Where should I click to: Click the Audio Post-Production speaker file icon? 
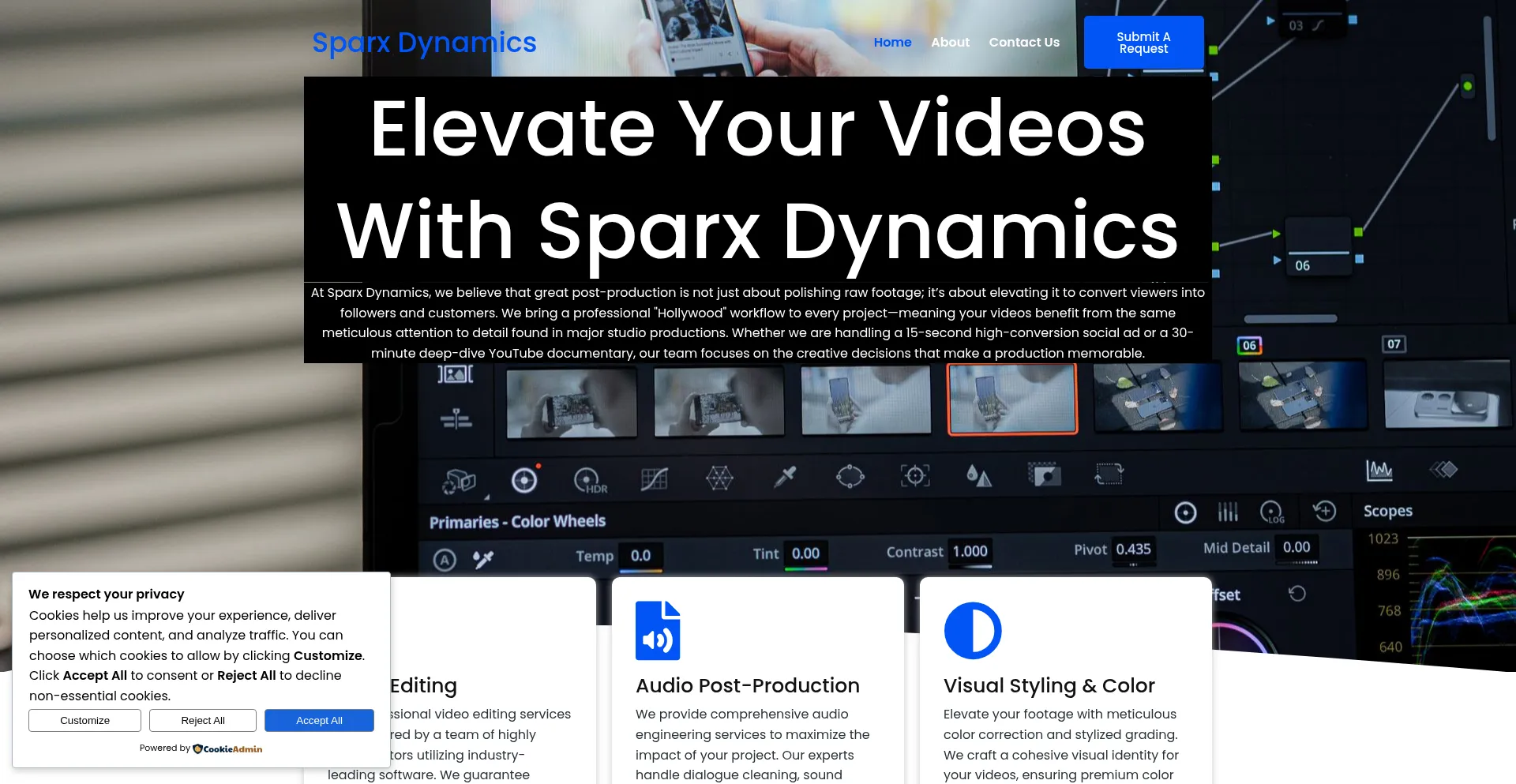coord(658,630)
